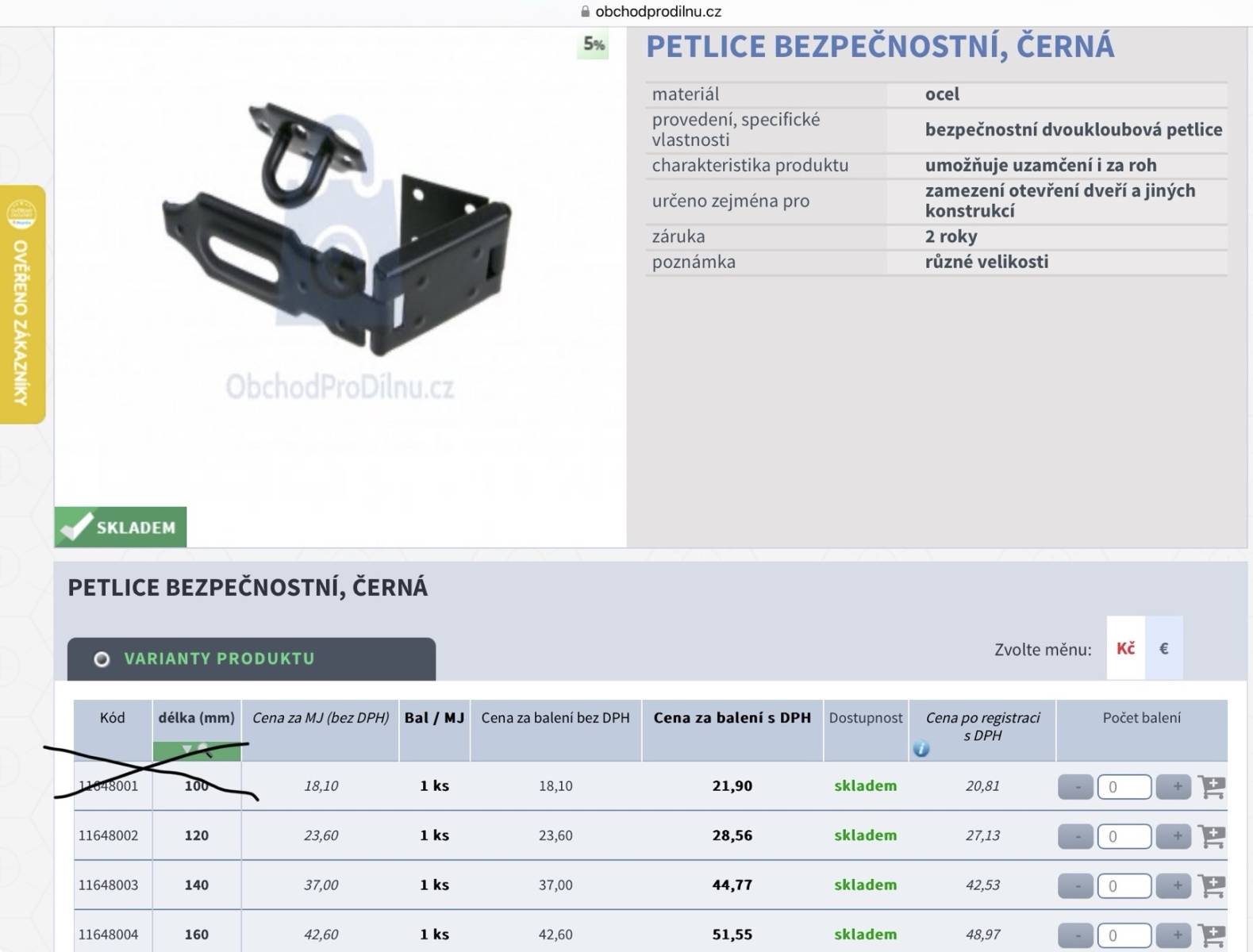This screenshot has height=952, width=1253.
Task: Click the Bal / MJ column header
Action: [434, 717]
